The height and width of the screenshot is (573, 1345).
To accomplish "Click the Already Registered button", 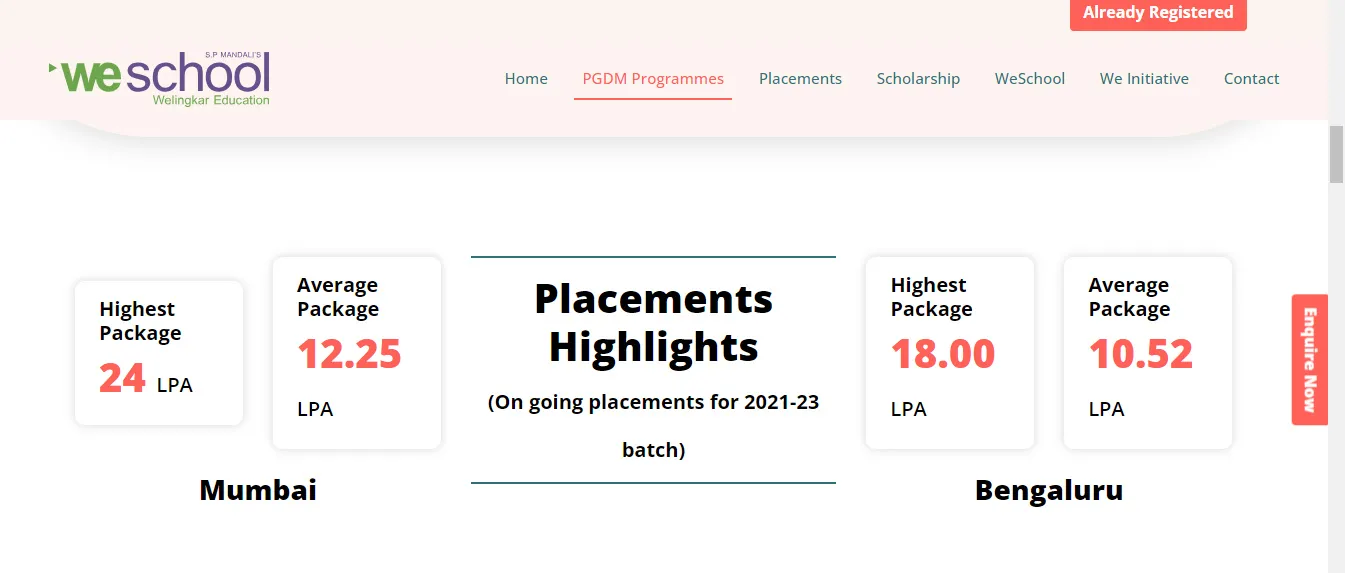I will pos(1158,14).
